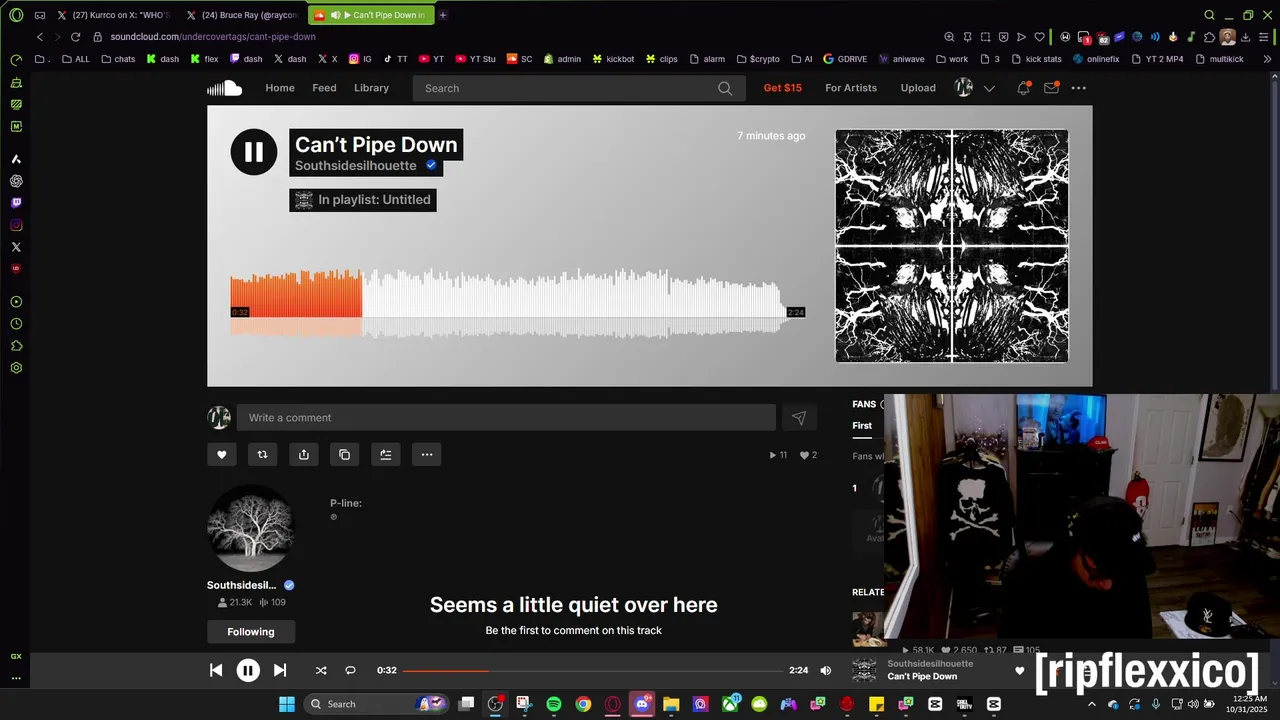Write a comment in the comment field
Screen dimensions: 1280x720
tap(506, 418)
